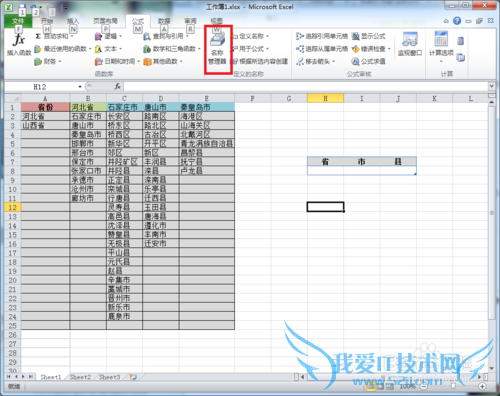Expand the 定义名称 dropdown arrow
Image resolution: width=500 pixels, height=396 pixels.
tap(267, 36)
